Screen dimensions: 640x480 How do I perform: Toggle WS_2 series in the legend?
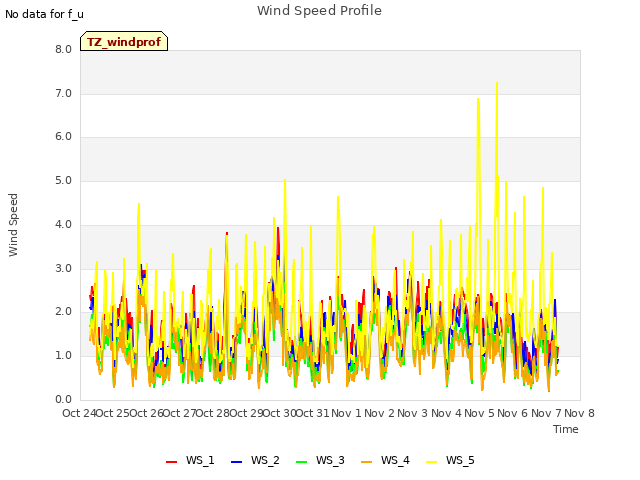point(255,460)
